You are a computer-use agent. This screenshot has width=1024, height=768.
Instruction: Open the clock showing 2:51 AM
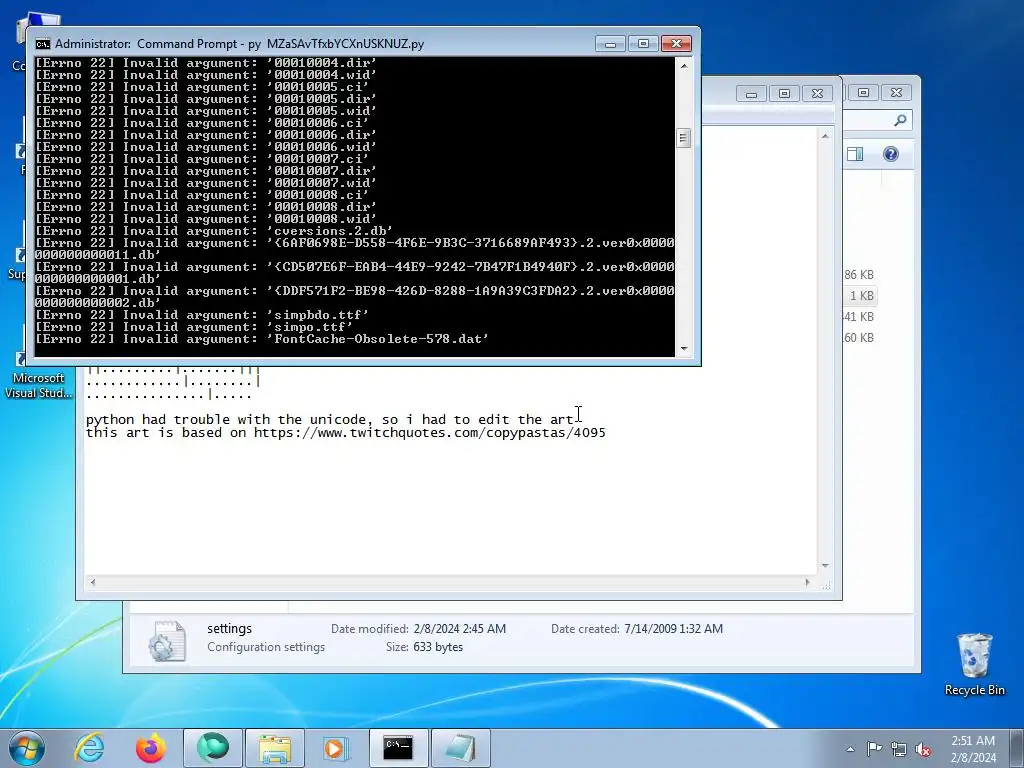pyautogui.click(x=973, y=741)
